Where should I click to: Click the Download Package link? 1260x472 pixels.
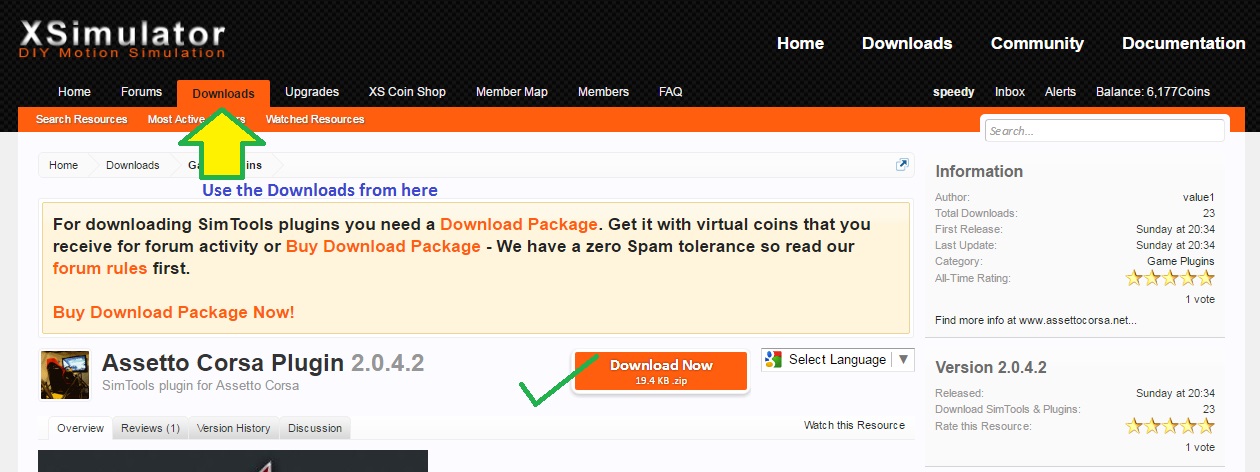point(518,224)
